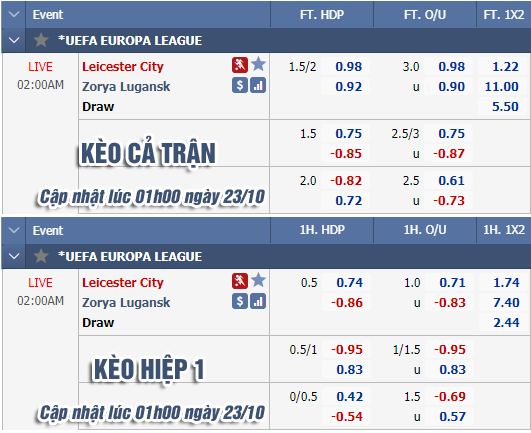531x433 pixels.
Task: Toggle favorite star beside Leicester City, first-half table
Action: 258,280
